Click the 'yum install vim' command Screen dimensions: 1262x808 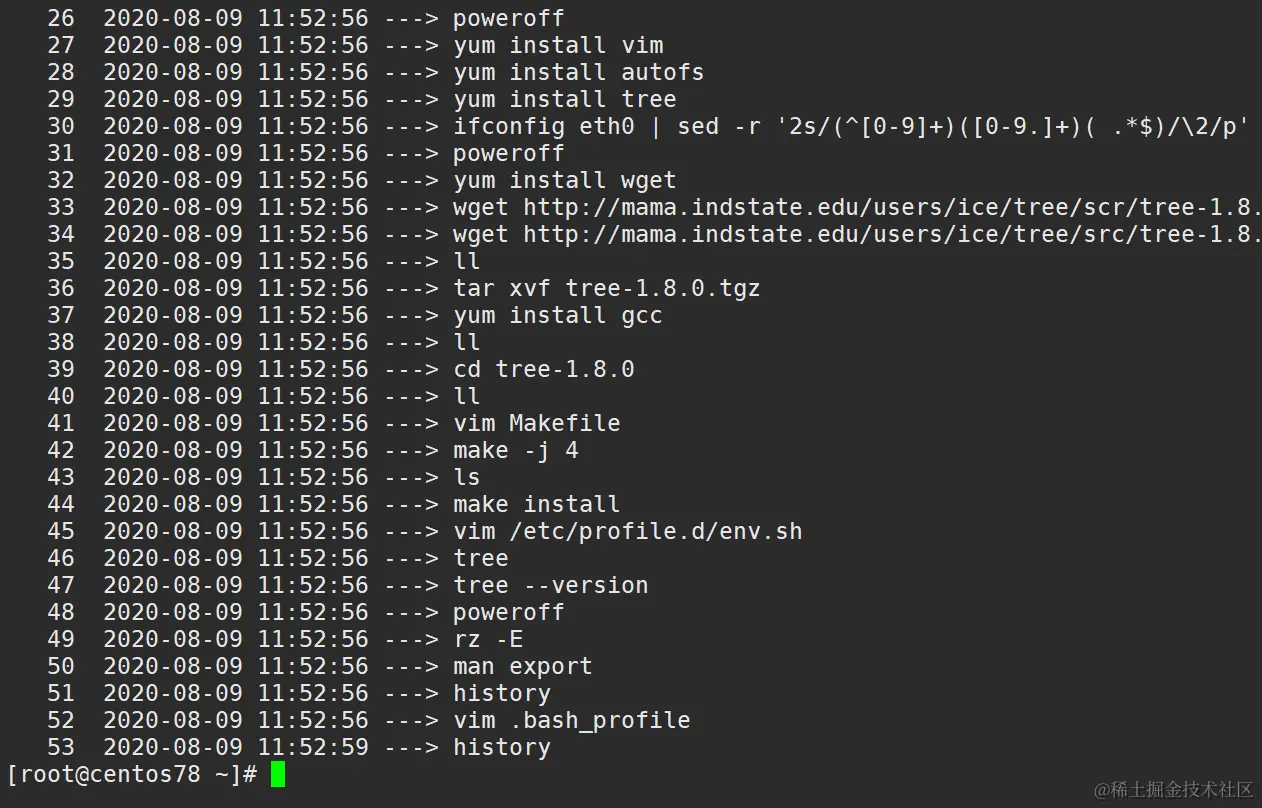point(558,45)
